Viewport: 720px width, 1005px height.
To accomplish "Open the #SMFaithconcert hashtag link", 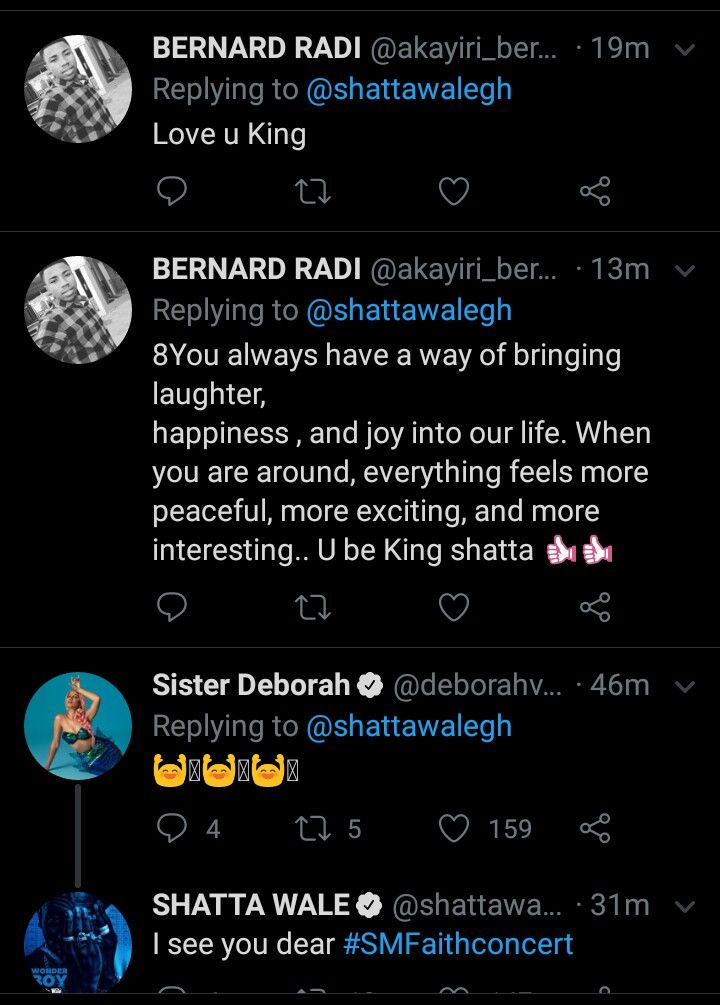I will [458, 944].
